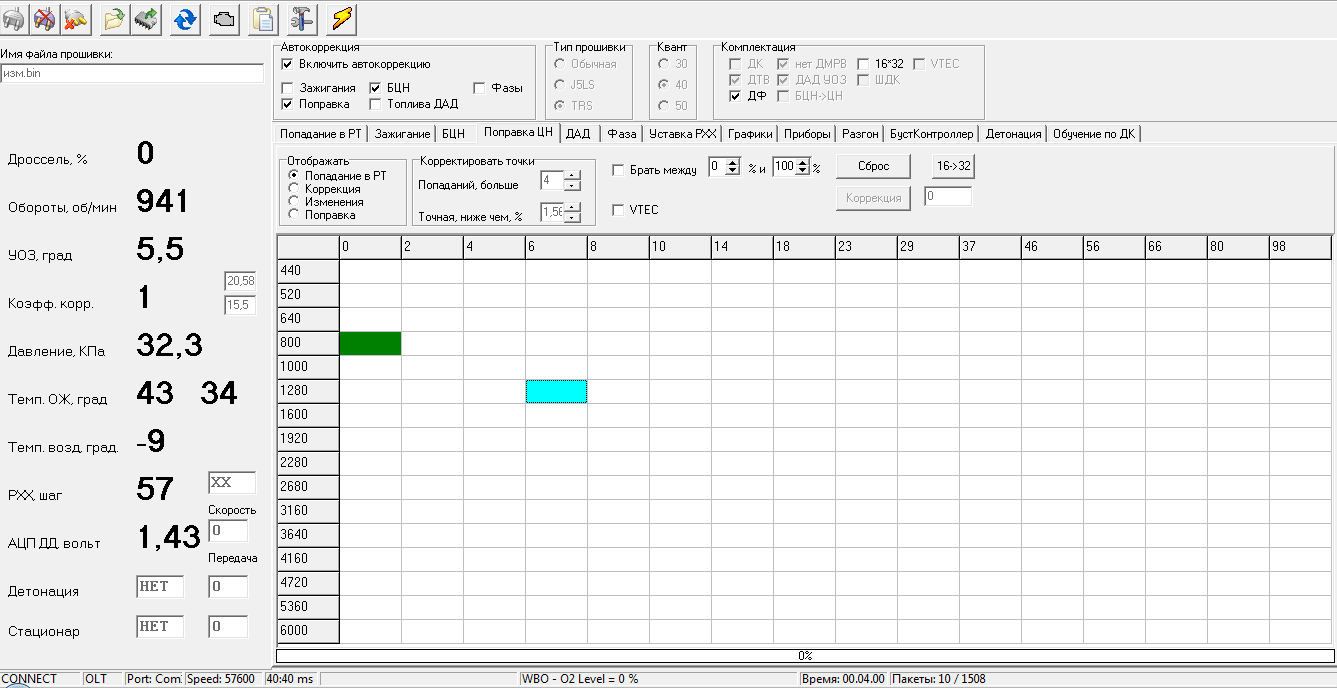Enable the 'Фазы' checkbox
This screenshot has width=1337, height=688.
pos(479,88)
